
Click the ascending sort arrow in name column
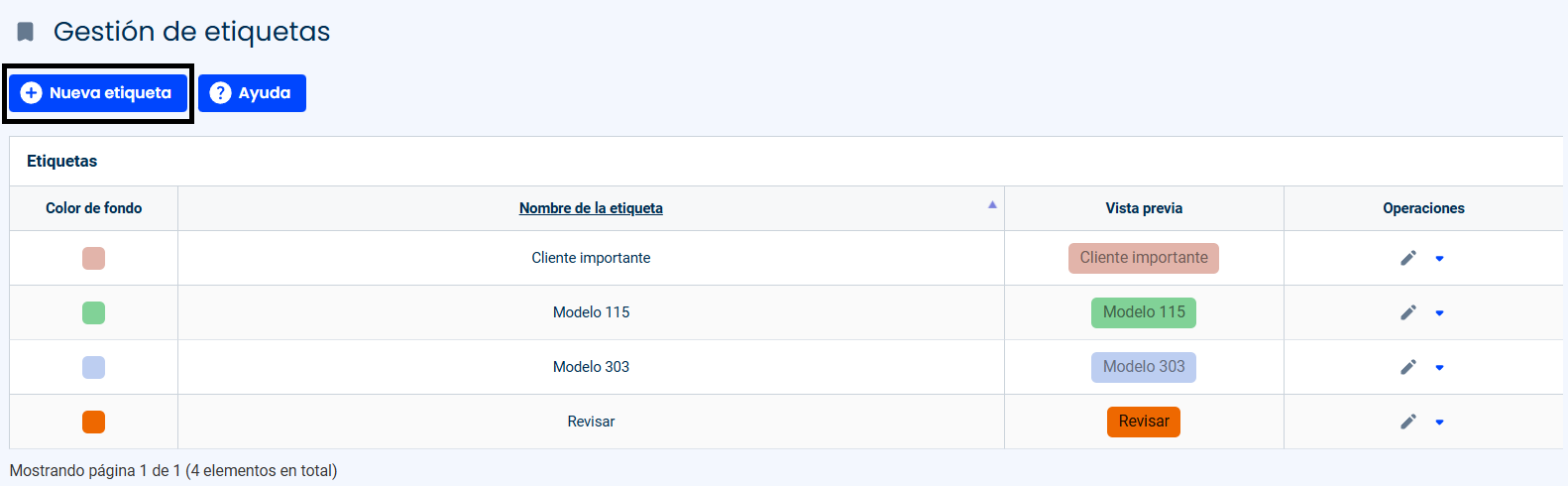(x=992, y=204)
